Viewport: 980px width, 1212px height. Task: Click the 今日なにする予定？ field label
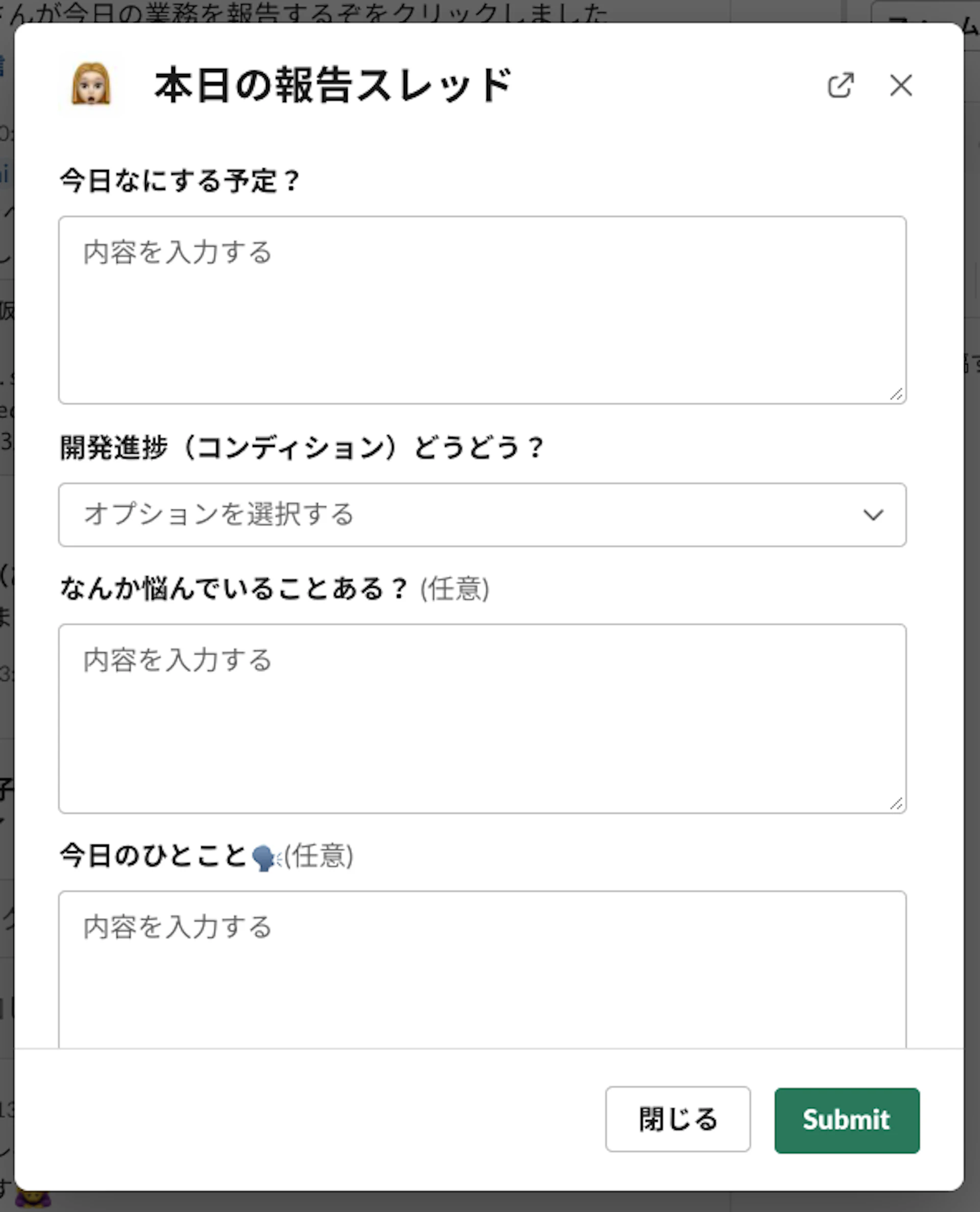tap(180, 181)
